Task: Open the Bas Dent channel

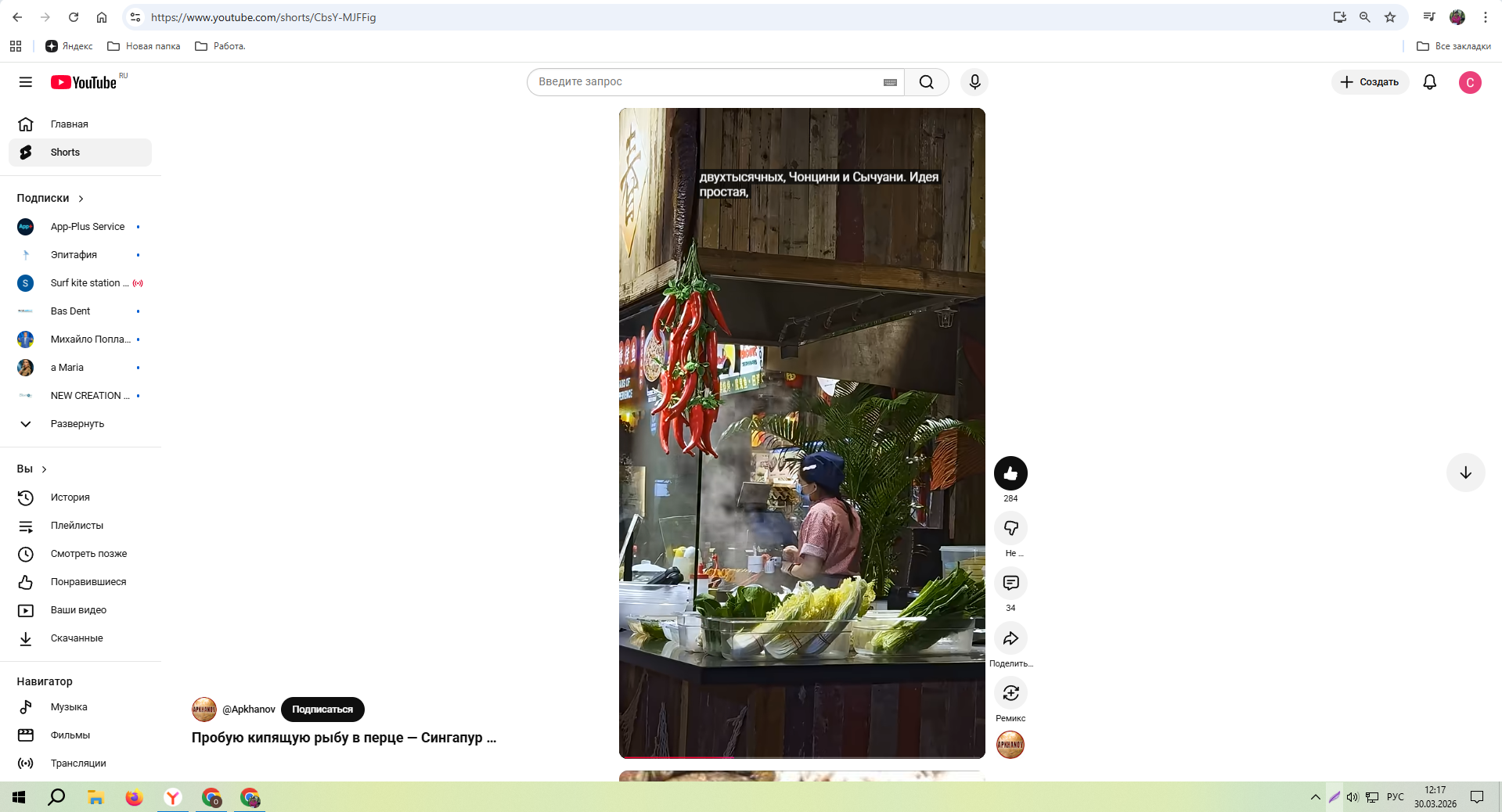Action: [80, 311]
